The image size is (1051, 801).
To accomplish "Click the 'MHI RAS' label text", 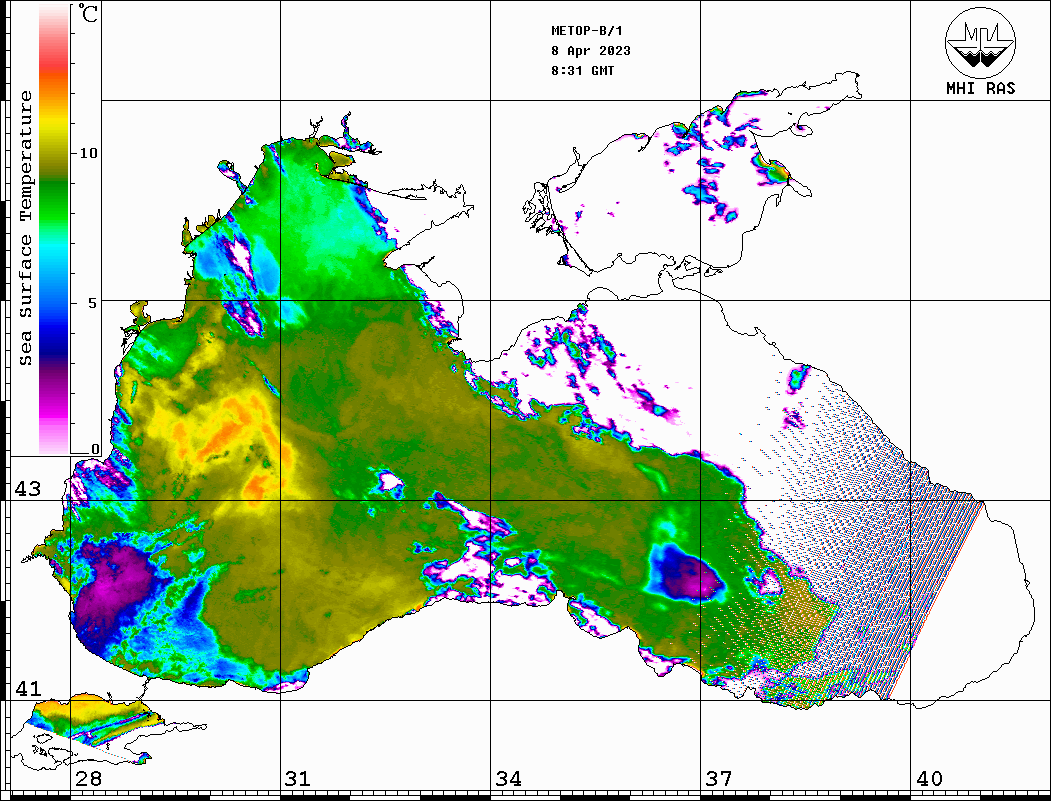I will pyautogui.click(x=981, y=88).
